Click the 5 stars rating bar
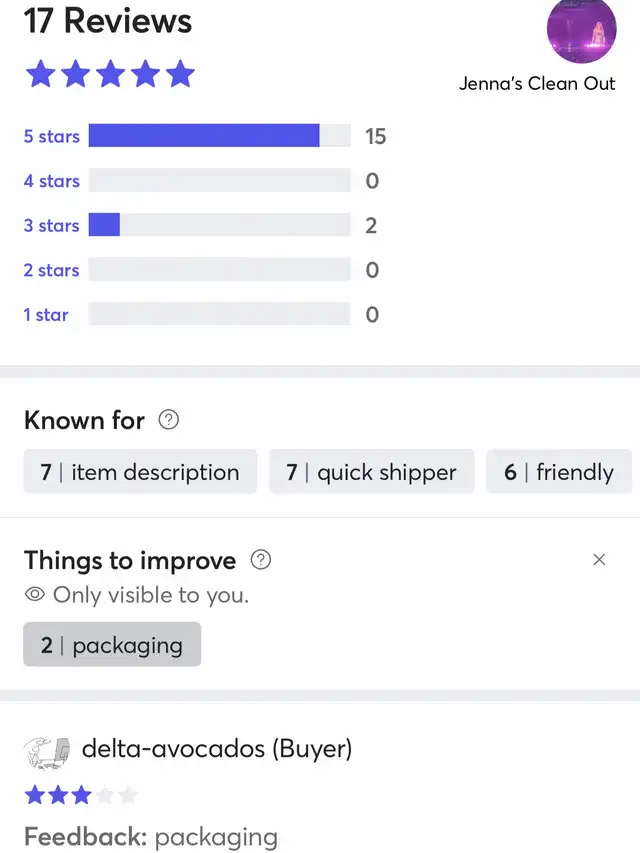The image size is (640, 853). pyautogui.click(x=219, y=135)
